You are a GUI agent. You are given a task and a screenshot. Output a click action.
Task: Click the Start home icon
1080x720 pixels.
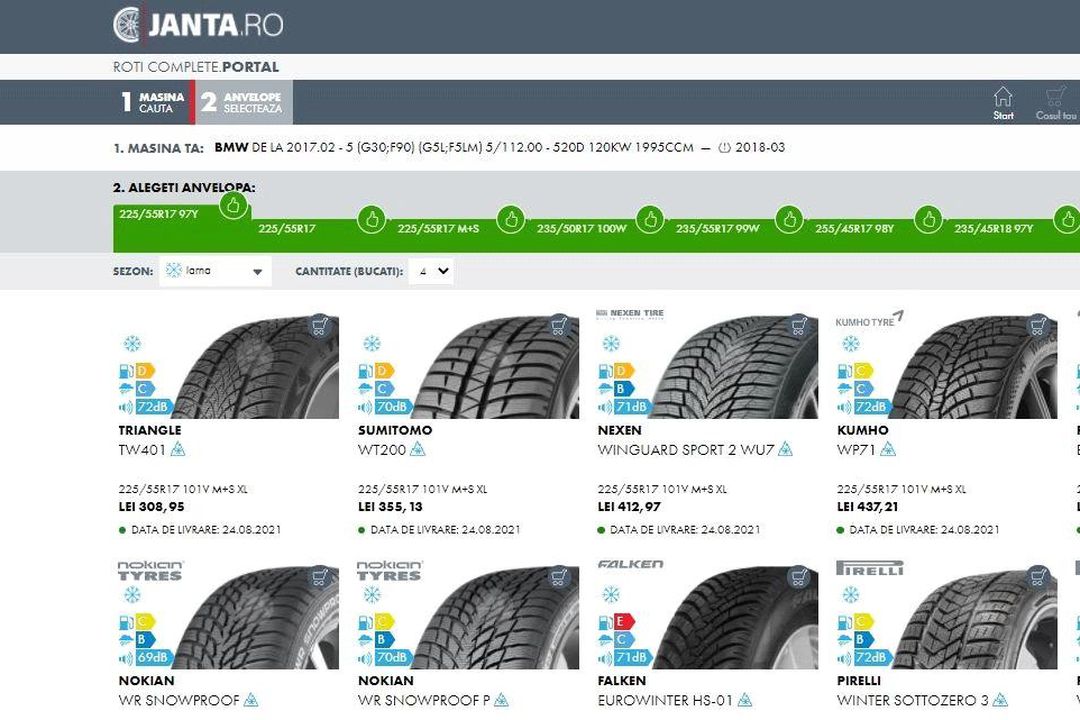(1003, 102)
